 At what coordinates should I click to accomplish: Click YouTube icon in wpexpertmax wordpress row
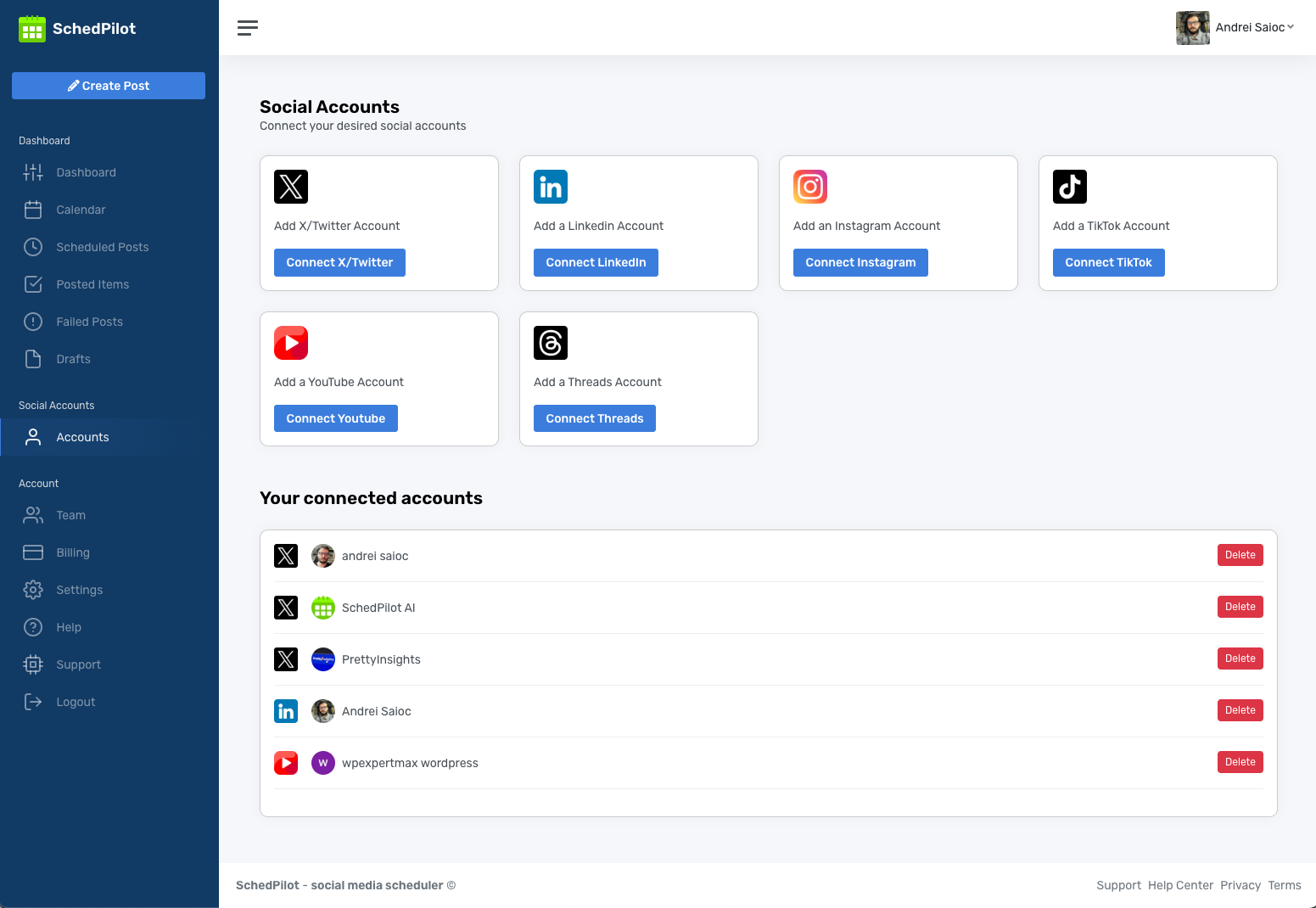click(x=286, y=763)
